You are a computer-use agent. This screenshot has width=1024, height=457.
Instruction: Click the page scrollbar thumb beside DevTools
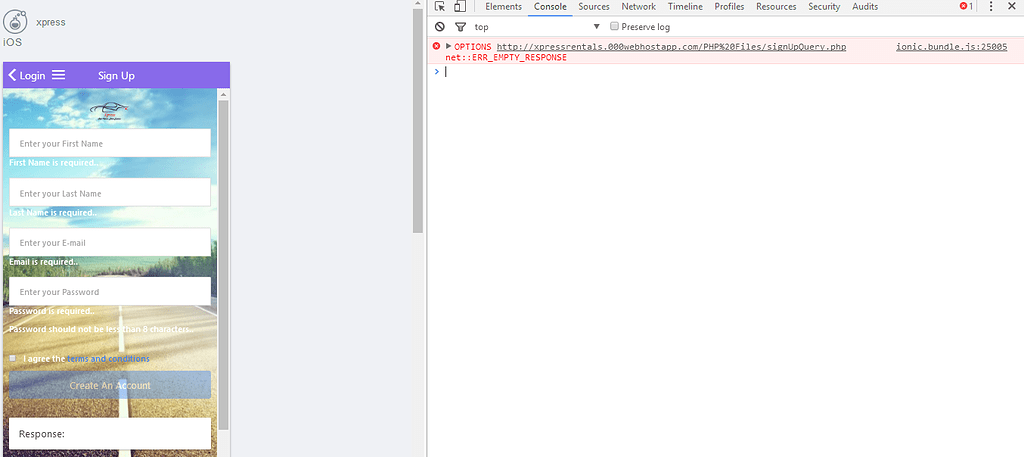point(418,120)
